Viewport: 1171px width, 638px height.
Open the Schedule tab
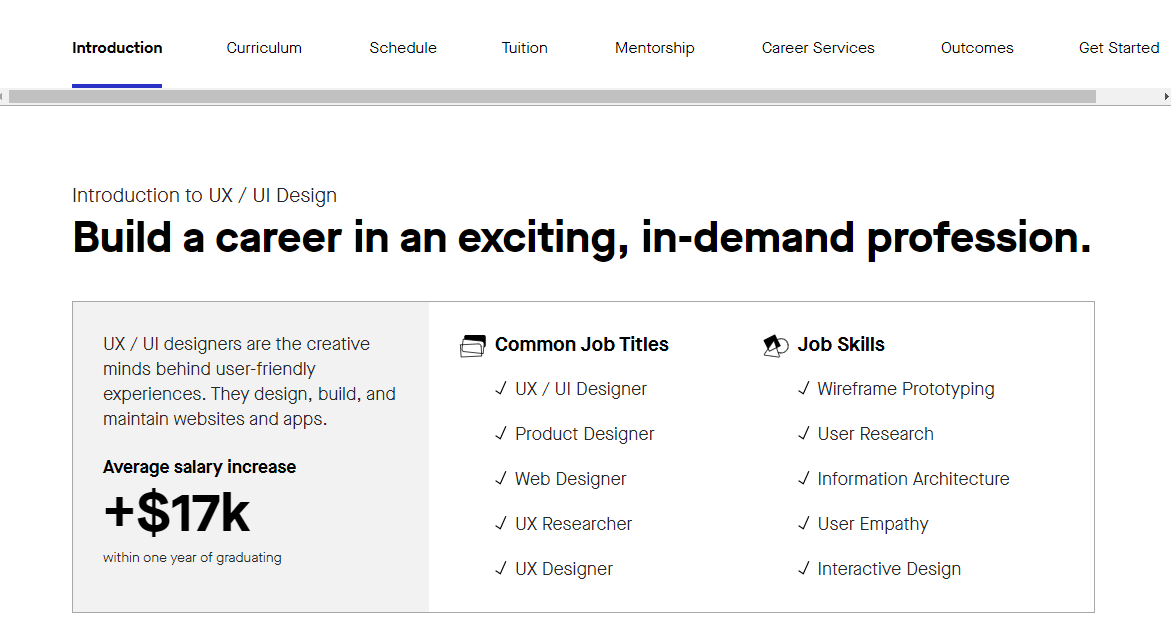[x=403, y=47]
